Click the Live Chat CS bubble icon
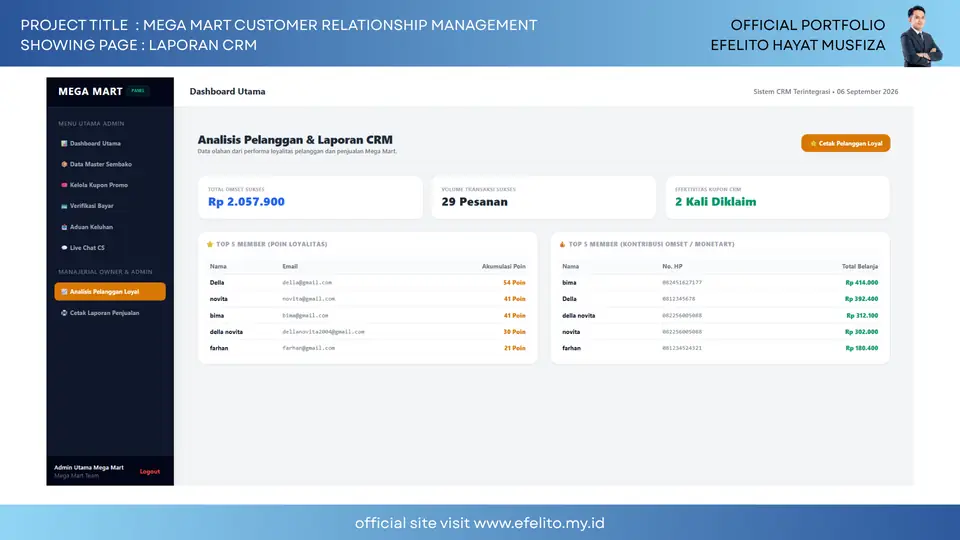The image size is (960, 540). pyautogui.click(x=64, y=248)
